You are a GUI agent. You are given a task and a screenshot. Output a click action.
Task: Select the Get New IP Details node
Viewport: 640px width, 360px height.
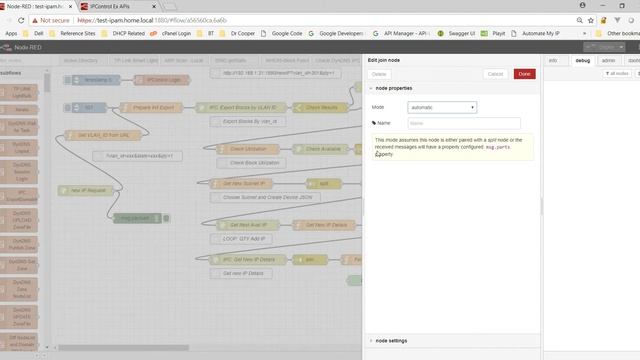pyautogui.click(x=324, y=225)
